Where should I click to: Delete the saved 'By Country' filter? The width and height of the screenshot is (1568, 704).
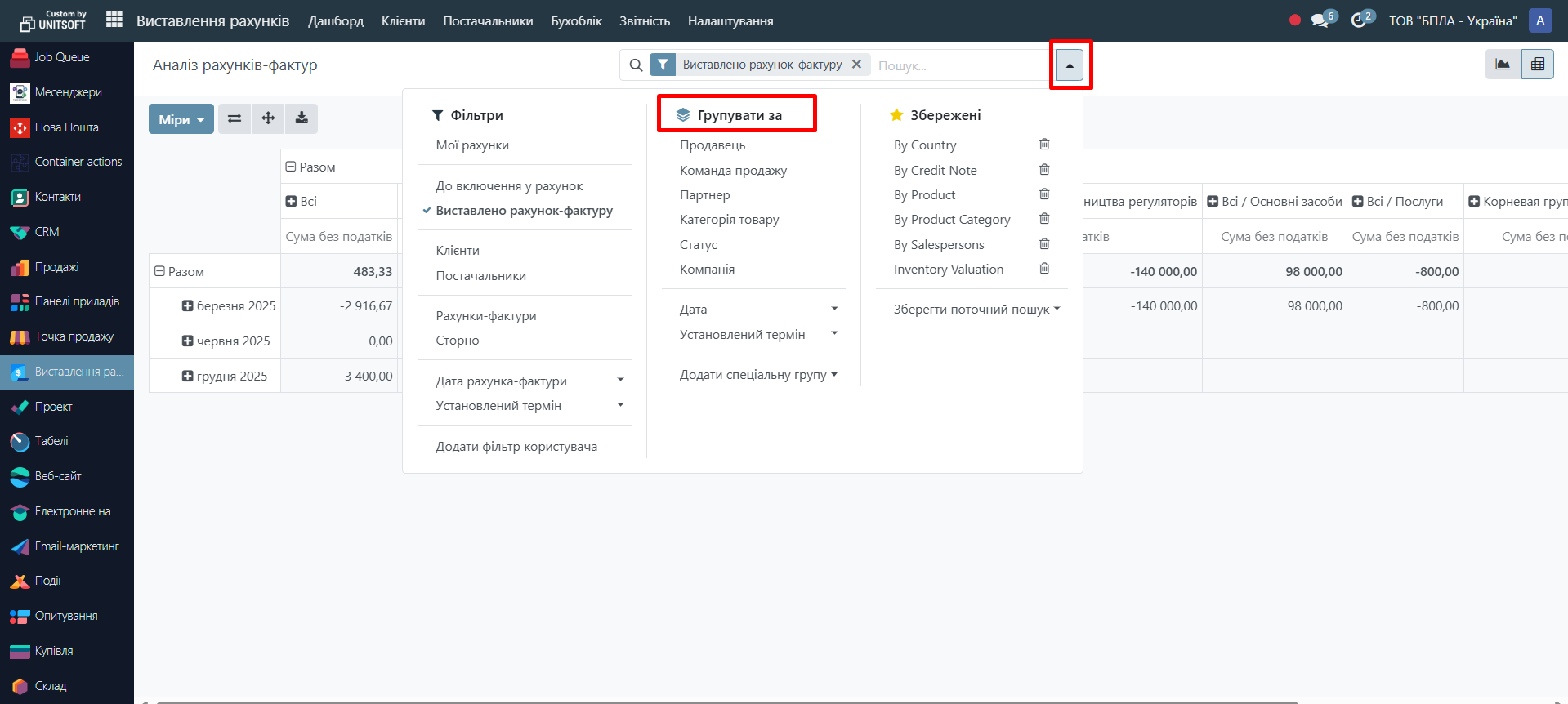point(1043,145)
